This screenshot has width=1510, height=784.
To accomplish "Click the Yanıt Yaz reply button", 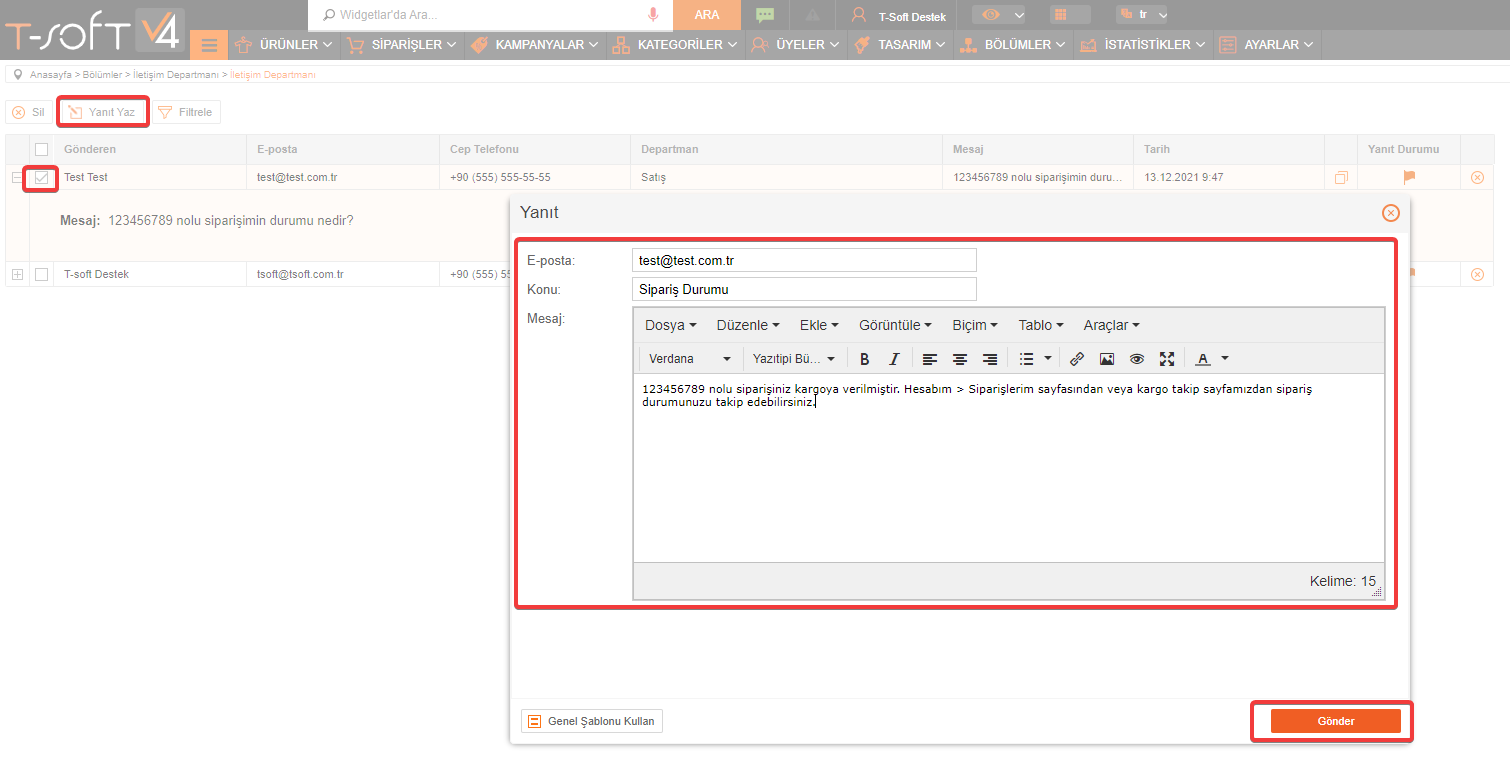I will (103, 112).
